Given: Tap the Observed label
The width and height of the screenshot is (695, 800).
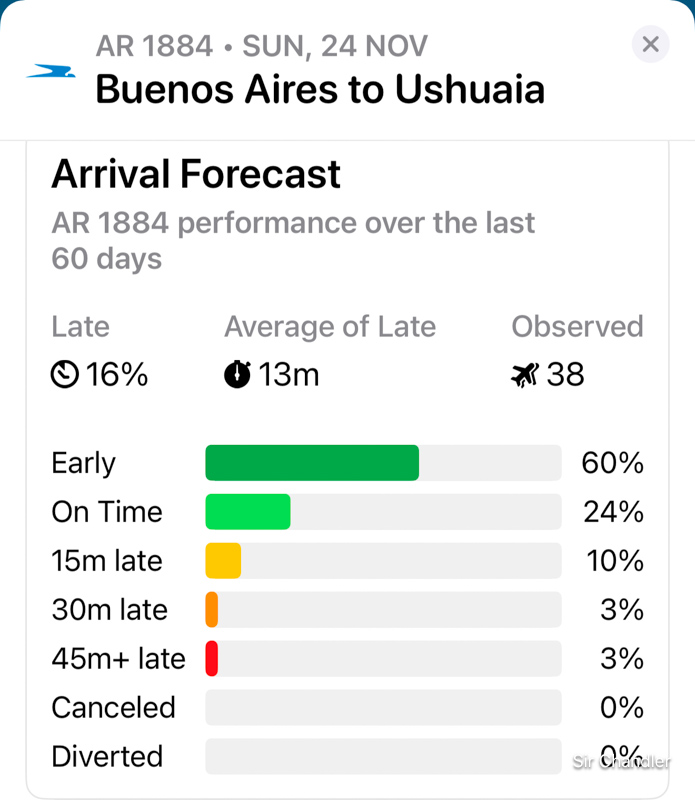Looking at the screenshot, I should [x=577, y=327].
